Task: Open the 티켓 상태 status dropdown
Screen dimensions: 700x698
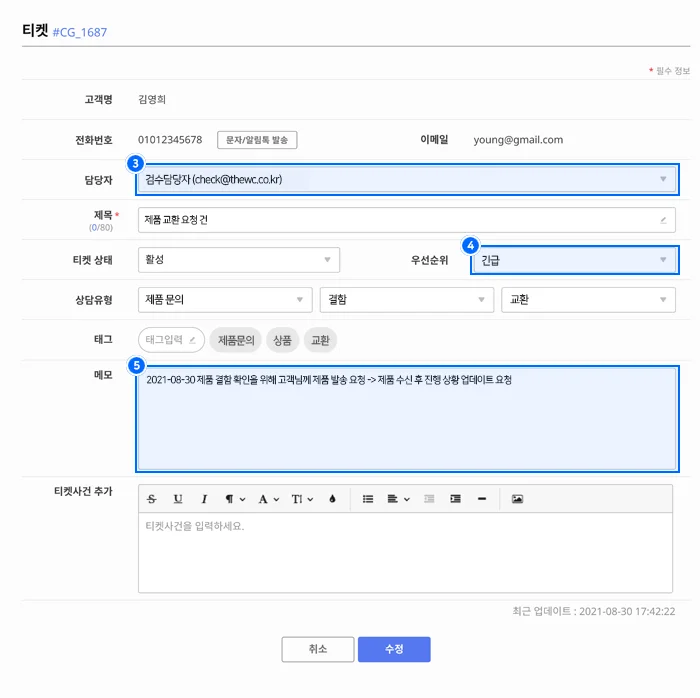Action: pyautogui.click(x=239, y=260)
